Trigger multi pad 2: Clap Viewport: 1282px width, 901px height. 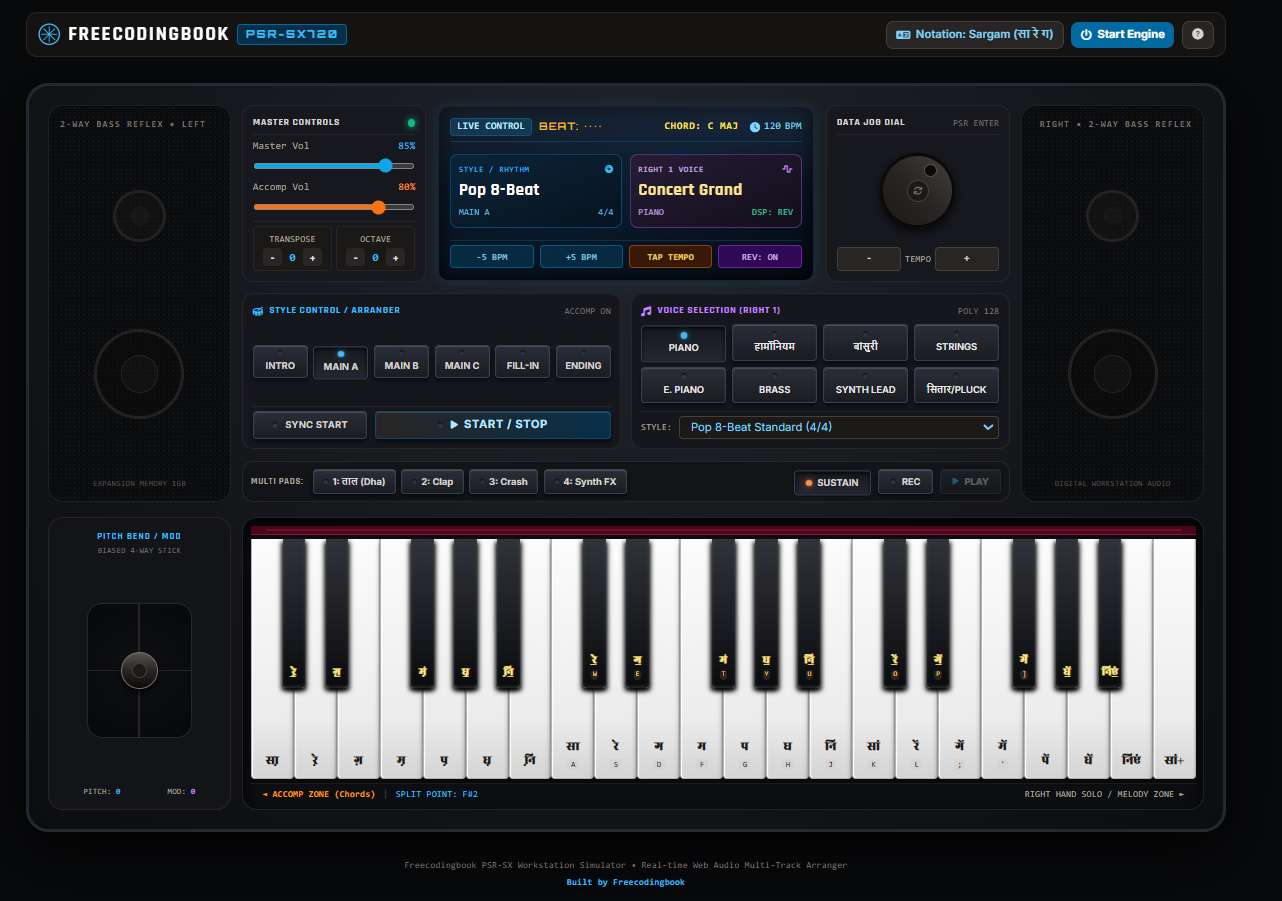432,482
